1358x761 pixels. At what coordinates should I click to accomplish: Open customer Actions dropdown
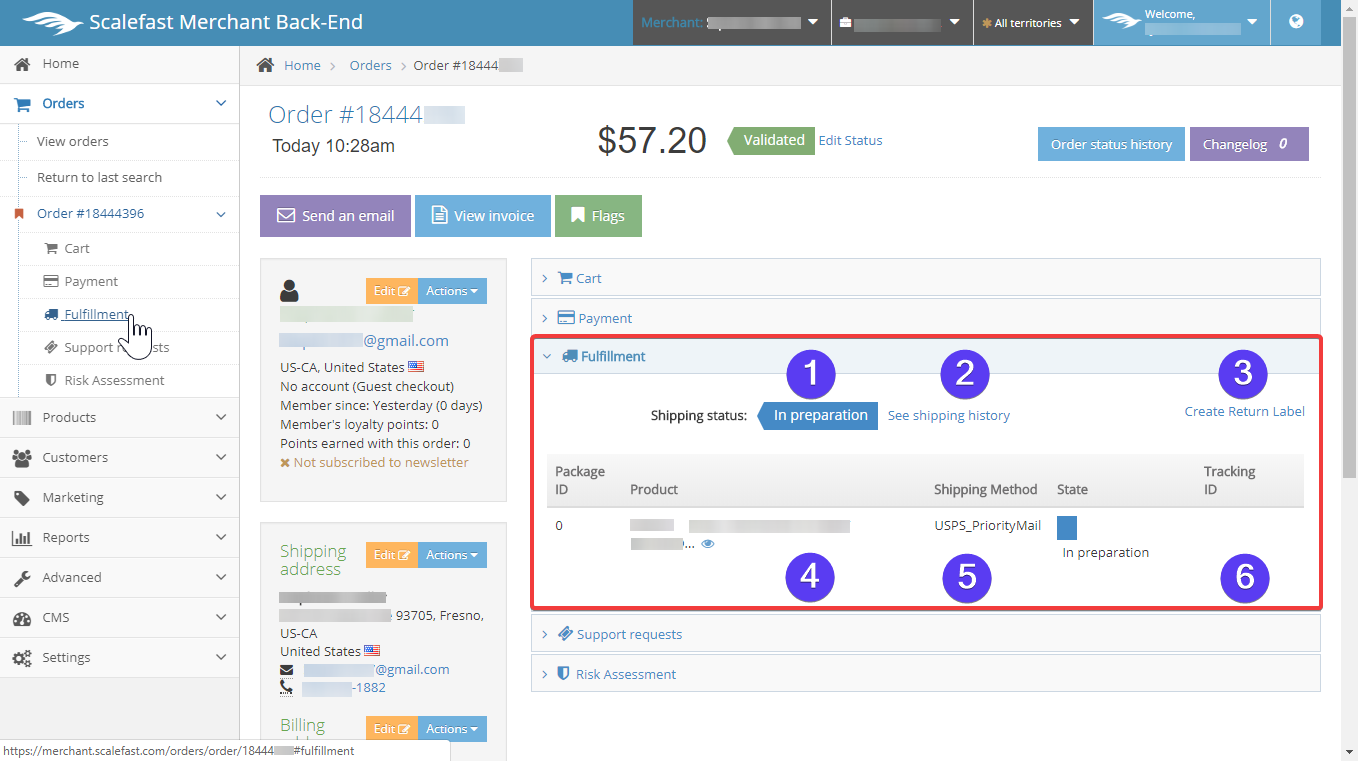[x=452, y=291]
